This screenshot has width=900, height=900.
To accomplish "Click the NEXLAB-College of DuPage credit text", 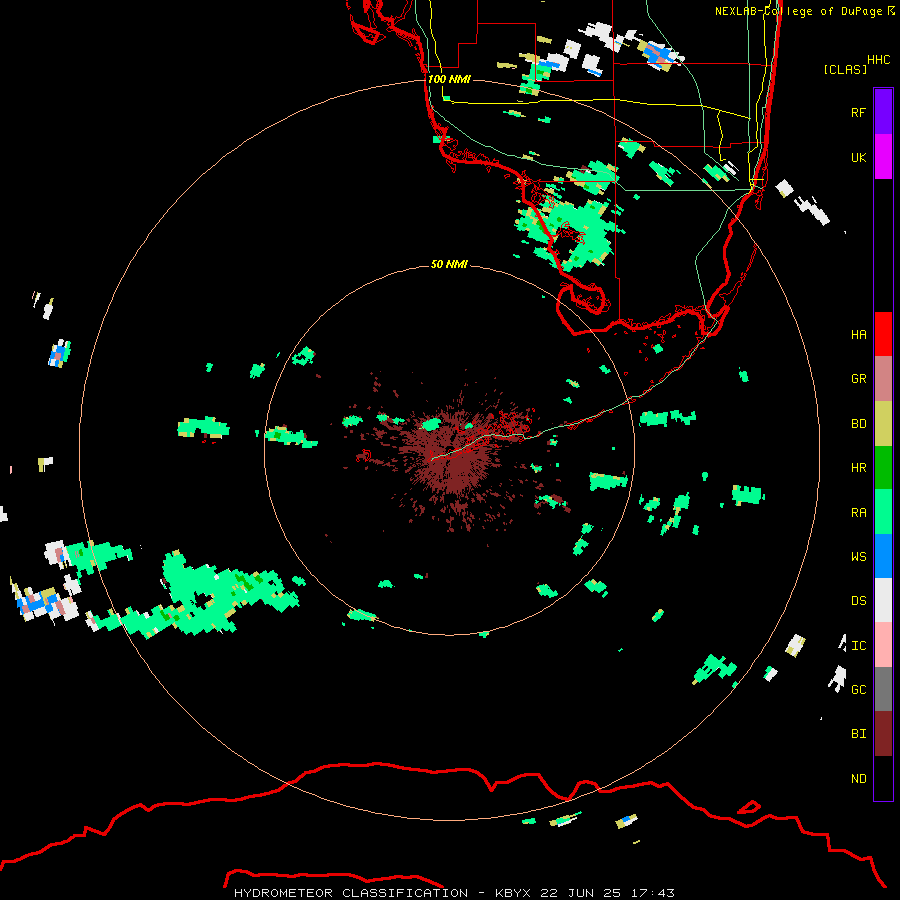I will click(798, 11).
